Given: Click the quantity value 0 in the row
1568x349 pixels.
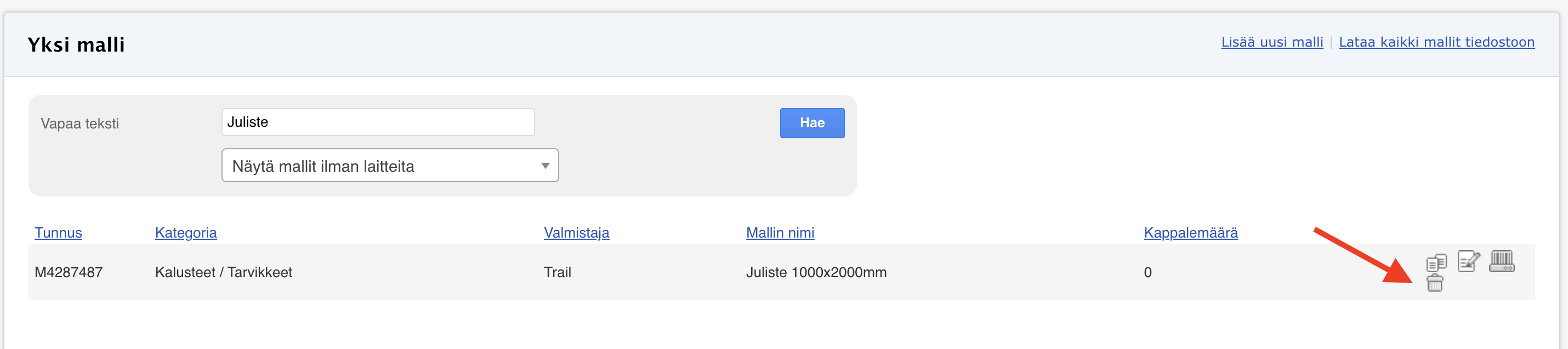Looking at the screenshot, I should click(x=1147, y=272).
